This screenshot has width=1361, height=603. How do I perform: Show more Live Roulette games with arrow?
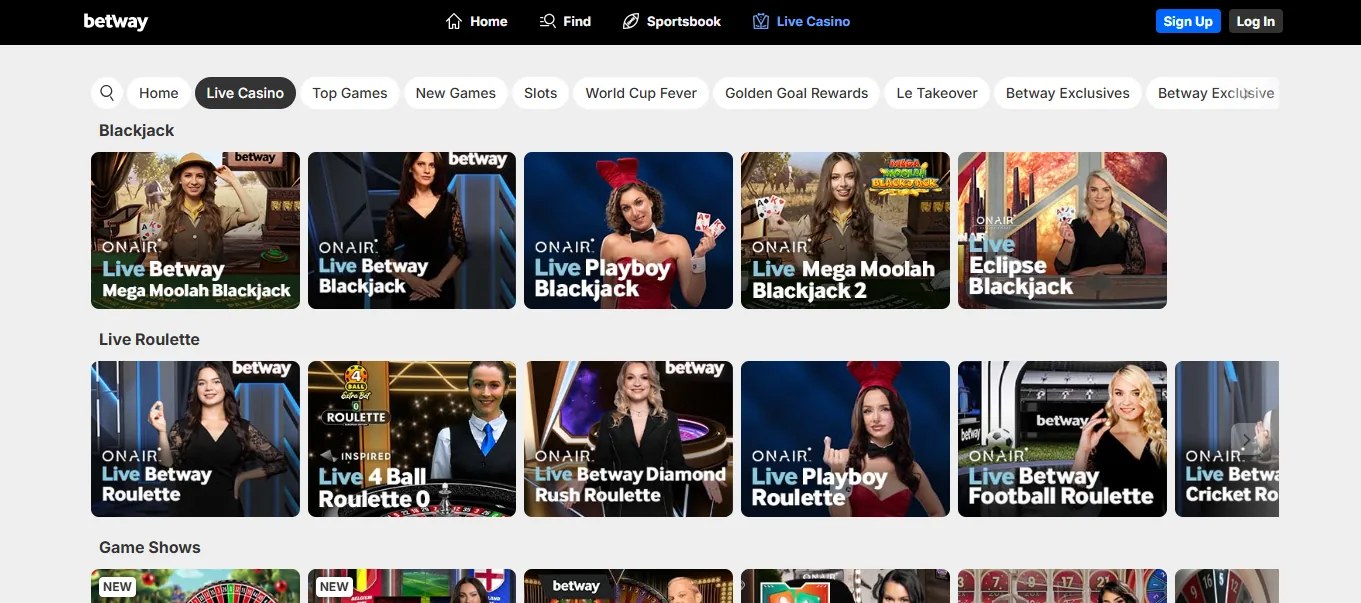1246,439
